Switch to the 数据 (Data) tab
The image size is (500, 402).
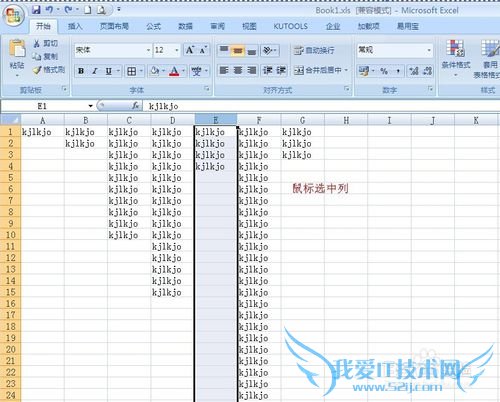tap(185, 26)
